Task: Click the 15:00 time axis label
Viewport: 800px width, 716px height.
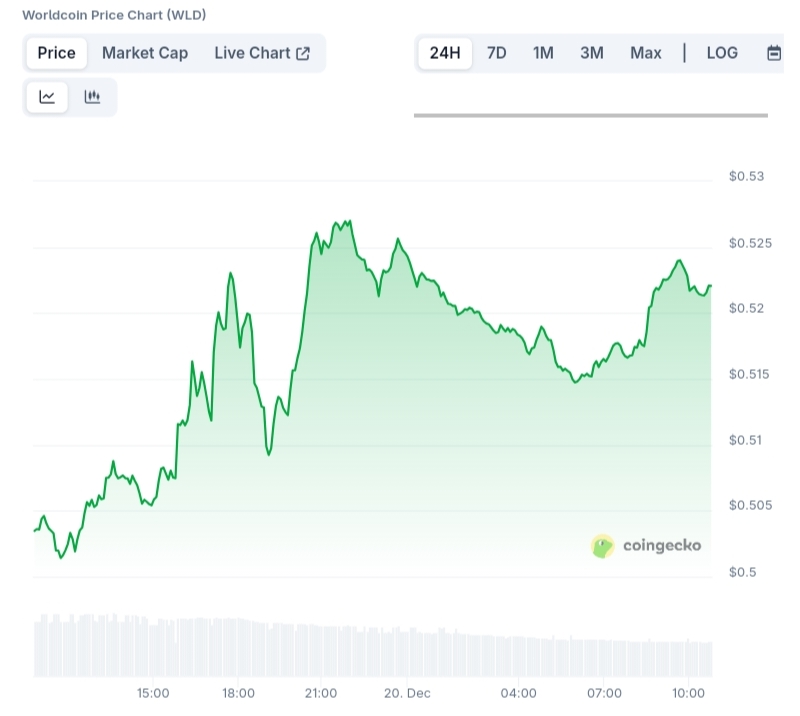Action: [153, 693]
